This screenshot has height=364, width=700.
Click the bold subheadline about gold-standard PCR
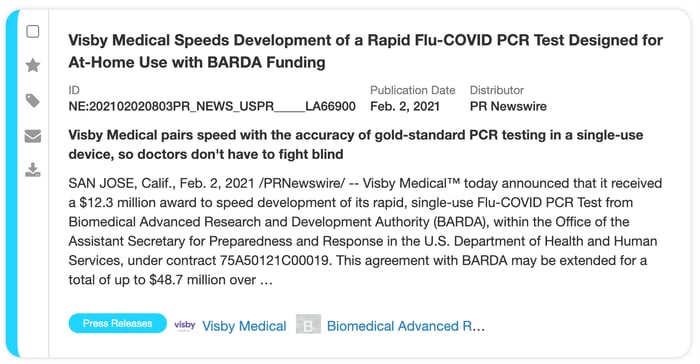click(x=356, y=145)
